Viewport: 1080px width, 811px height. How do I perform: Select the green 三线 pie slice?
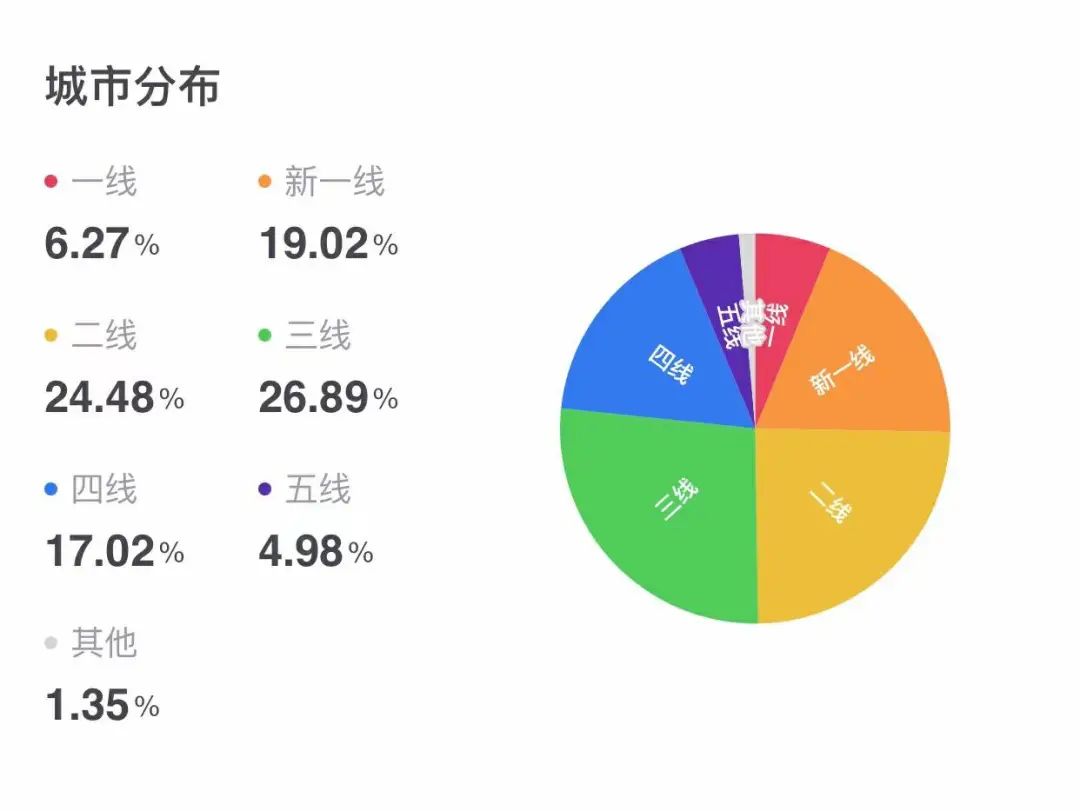tap(660, 510)
